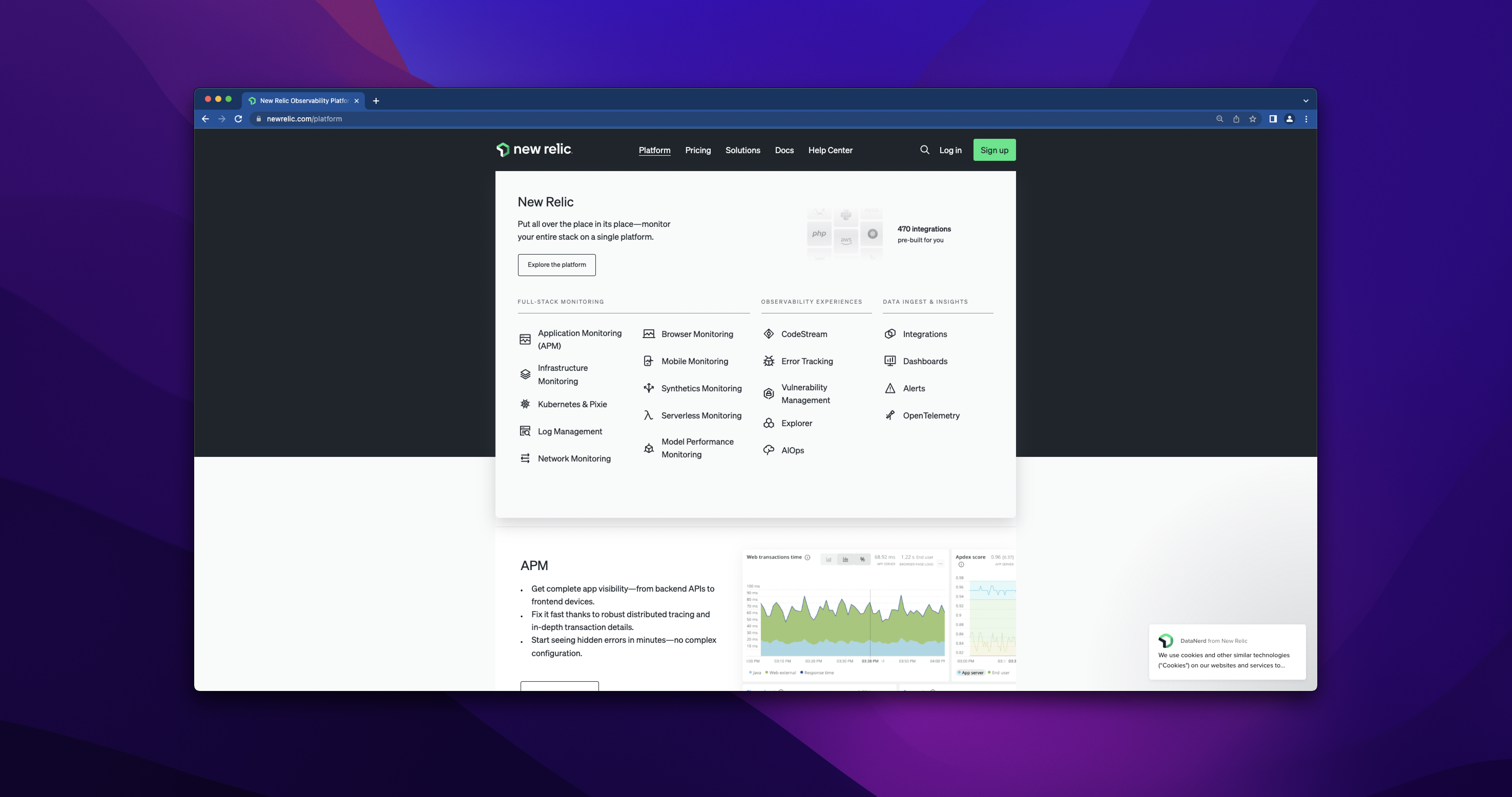Open Chrome's three-dot browser menu
The width and height of the screenshot is (1512, 797).
tap(1307, 119)
